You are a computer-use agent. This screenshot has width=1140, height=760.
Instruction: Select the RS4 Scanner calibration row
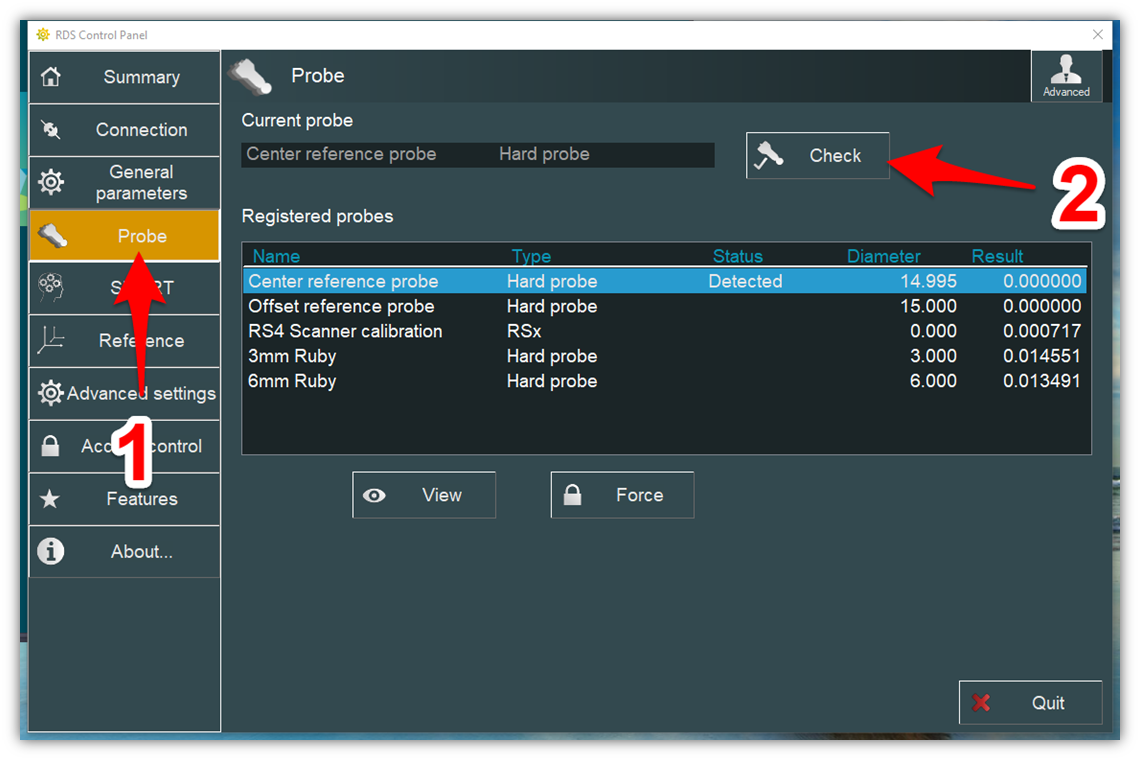pyautogui.click(x=345, y=331)
